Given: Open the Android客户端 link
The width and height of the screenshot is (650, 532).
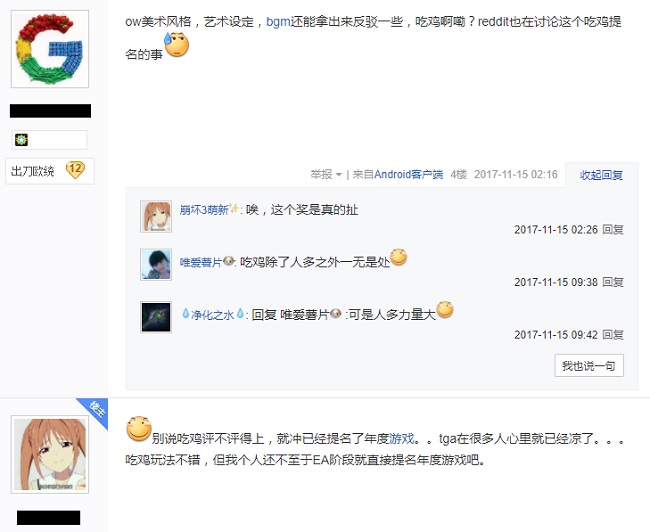Looking at the screenshot, I should pyautogui.click(x=408, y=175).
